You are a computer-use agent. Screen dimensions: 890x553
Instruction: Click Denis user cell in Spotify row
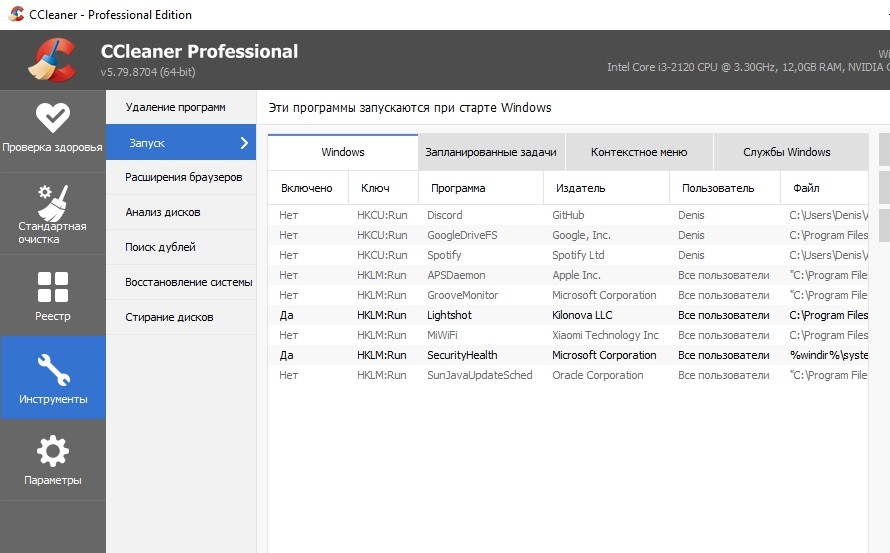click(691, 255)
